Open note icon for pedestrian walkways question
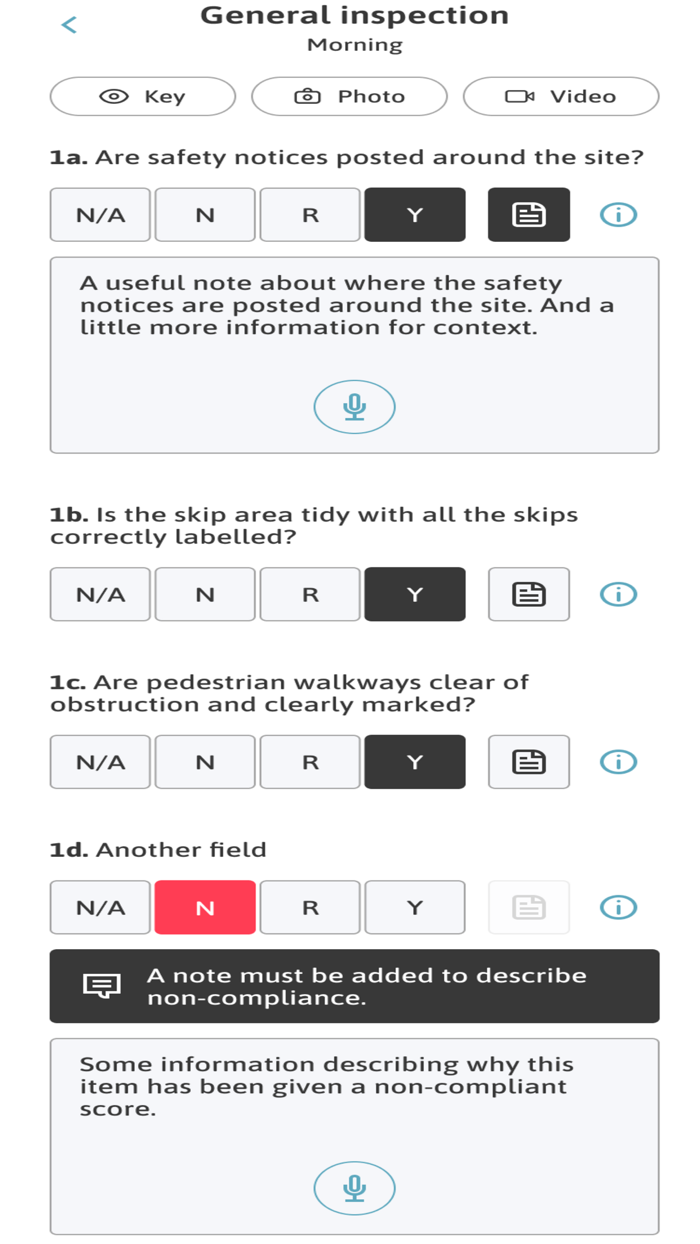This screenshot has height=1244, width=700. click(529, 762)
